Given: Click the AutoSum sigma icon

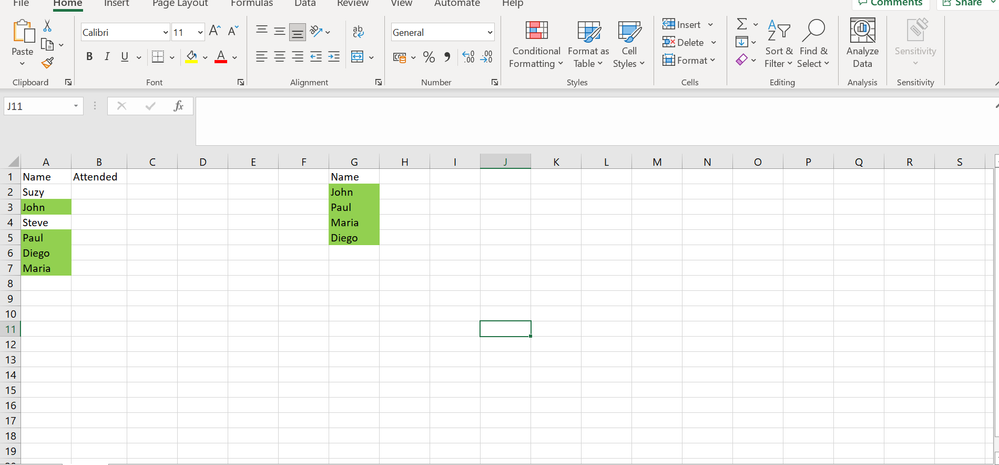Looking at the screenshot, I should (742, 24).
